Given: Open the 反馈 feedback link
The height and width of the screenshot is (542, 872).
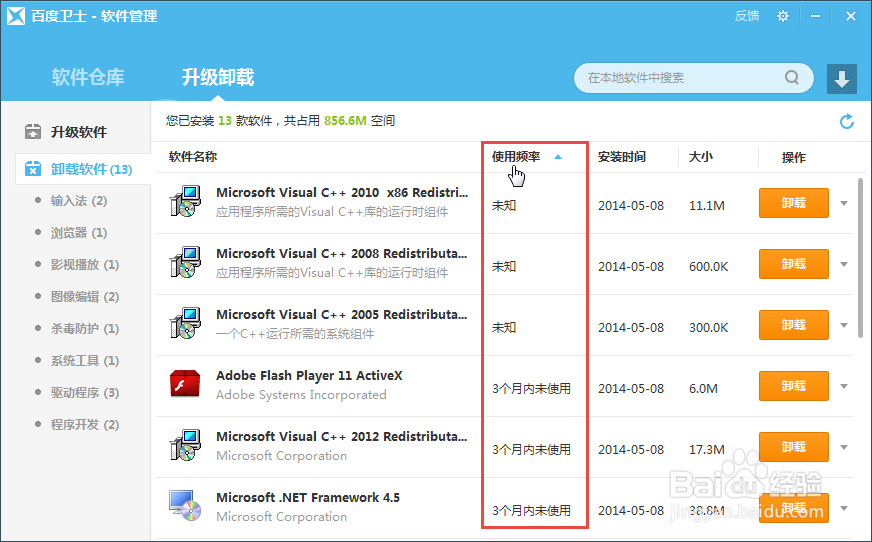Looking at the screenshot, I should (x=747, y=16).
